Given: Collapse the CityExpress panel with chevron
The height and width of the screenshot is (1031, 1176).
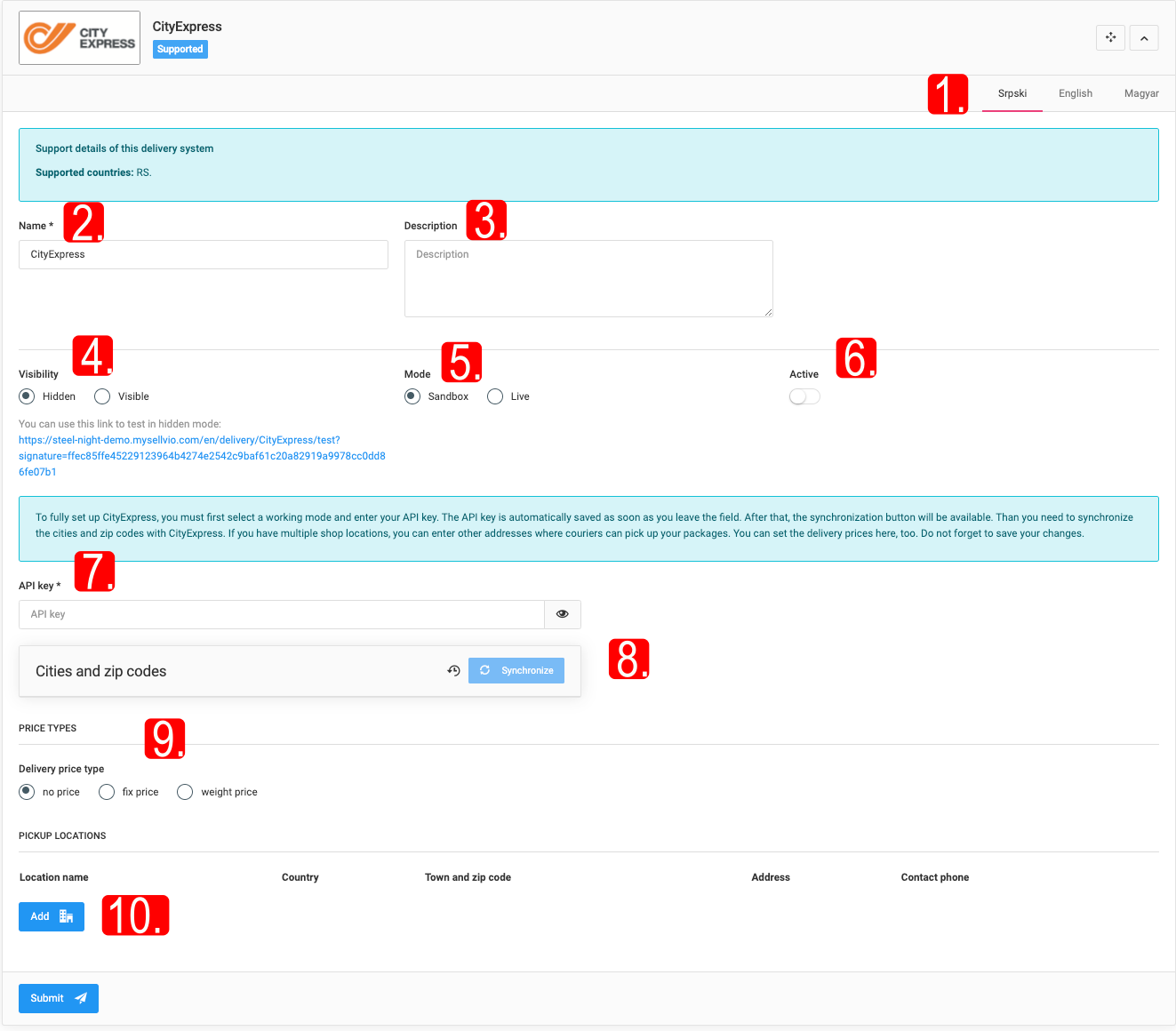Looking at the screenshot, I should pos(1144,38).
